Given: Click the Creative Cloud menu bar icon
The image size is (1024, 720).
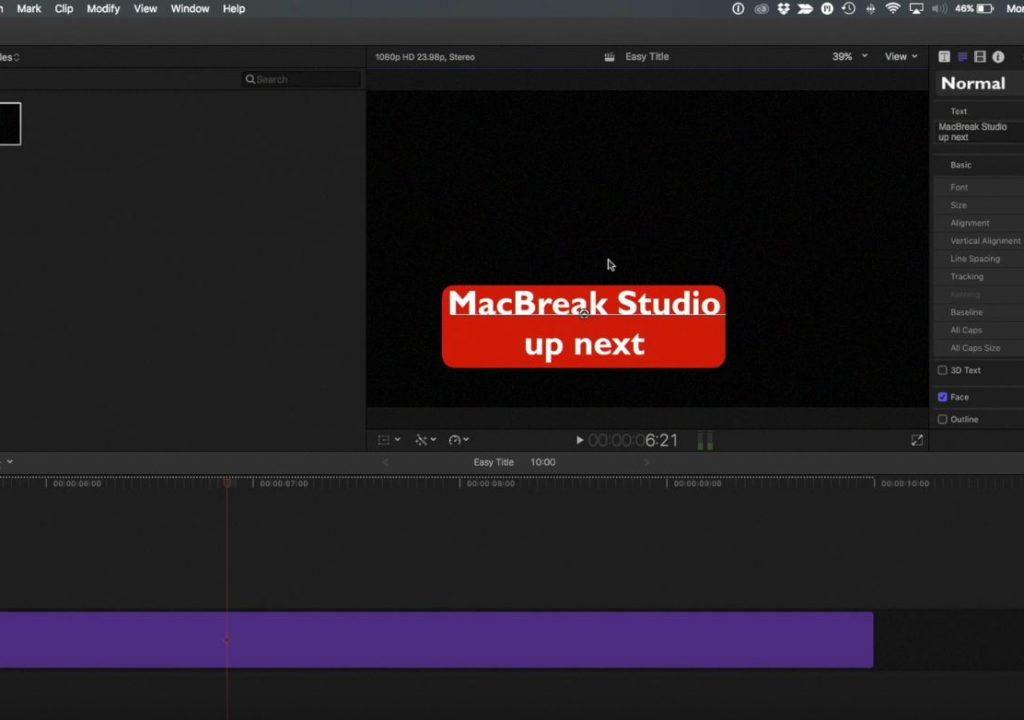Looking at the screenshot, I should pyautogui.click(x=761, y=8).
